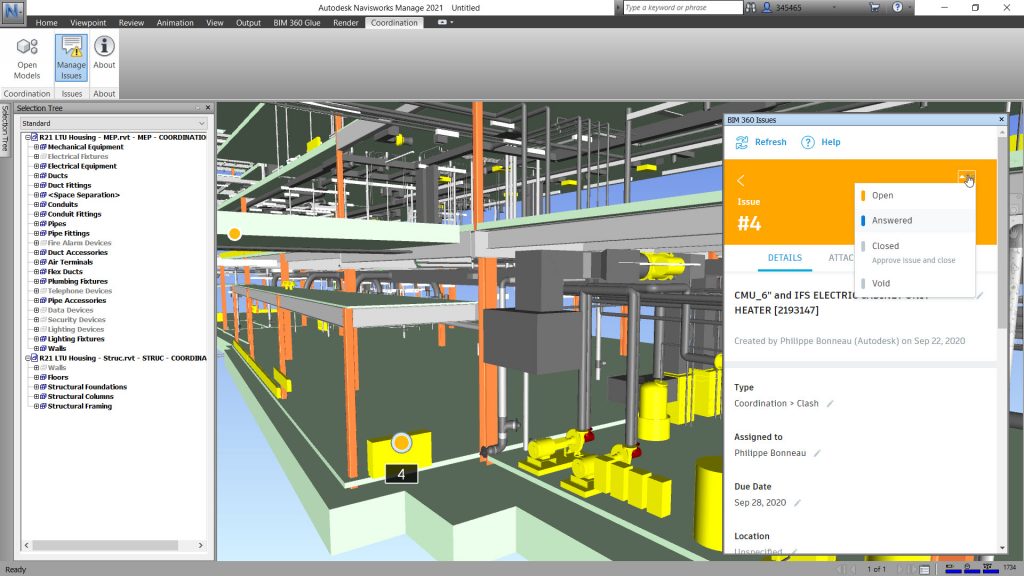Click the disk performance indicator in status bar
The height and width of the screenshot is (576, 1024).
[x=971, y=568]
